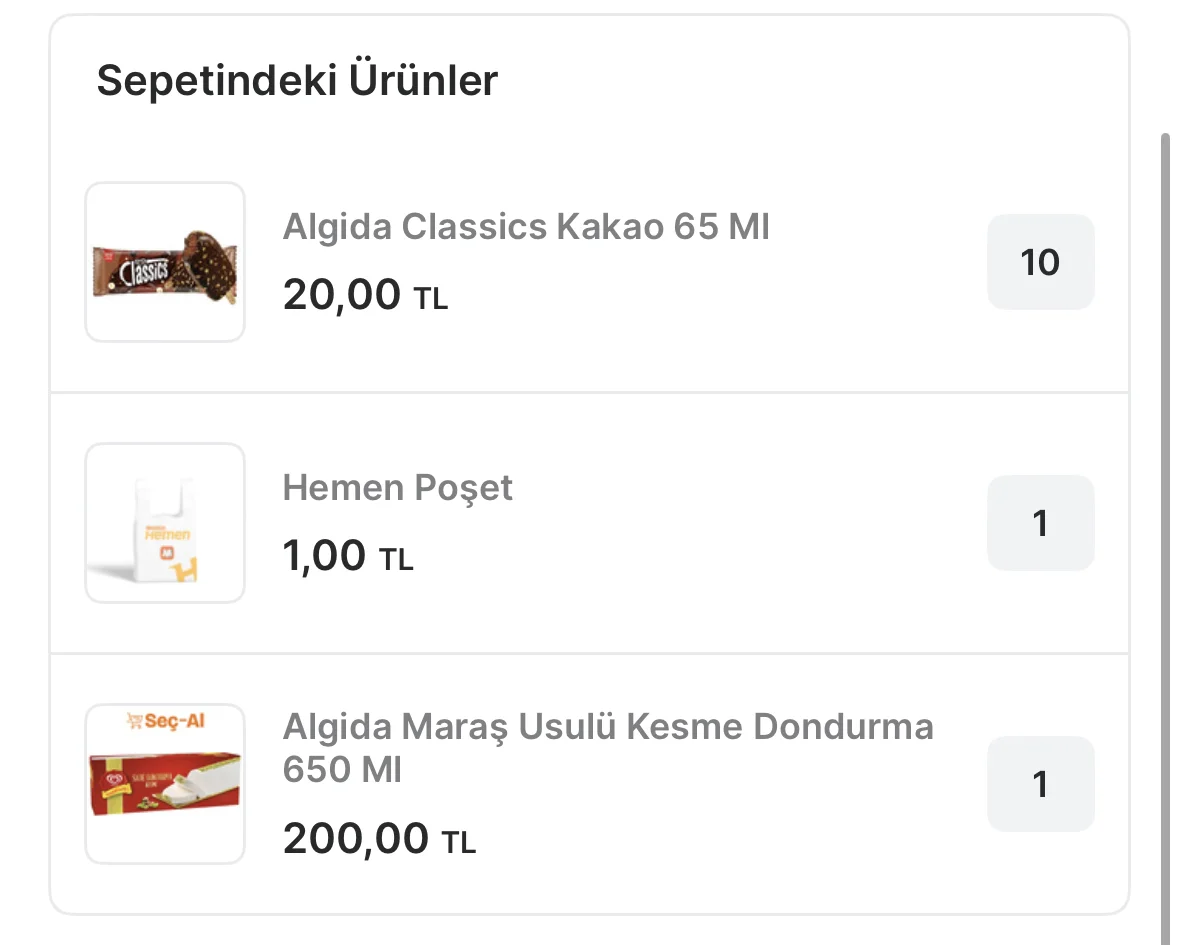Image resolution: width=1179 pixels, height=945 pixels.
Task: Click the 200,00 price
Action: tap(356, 838)
